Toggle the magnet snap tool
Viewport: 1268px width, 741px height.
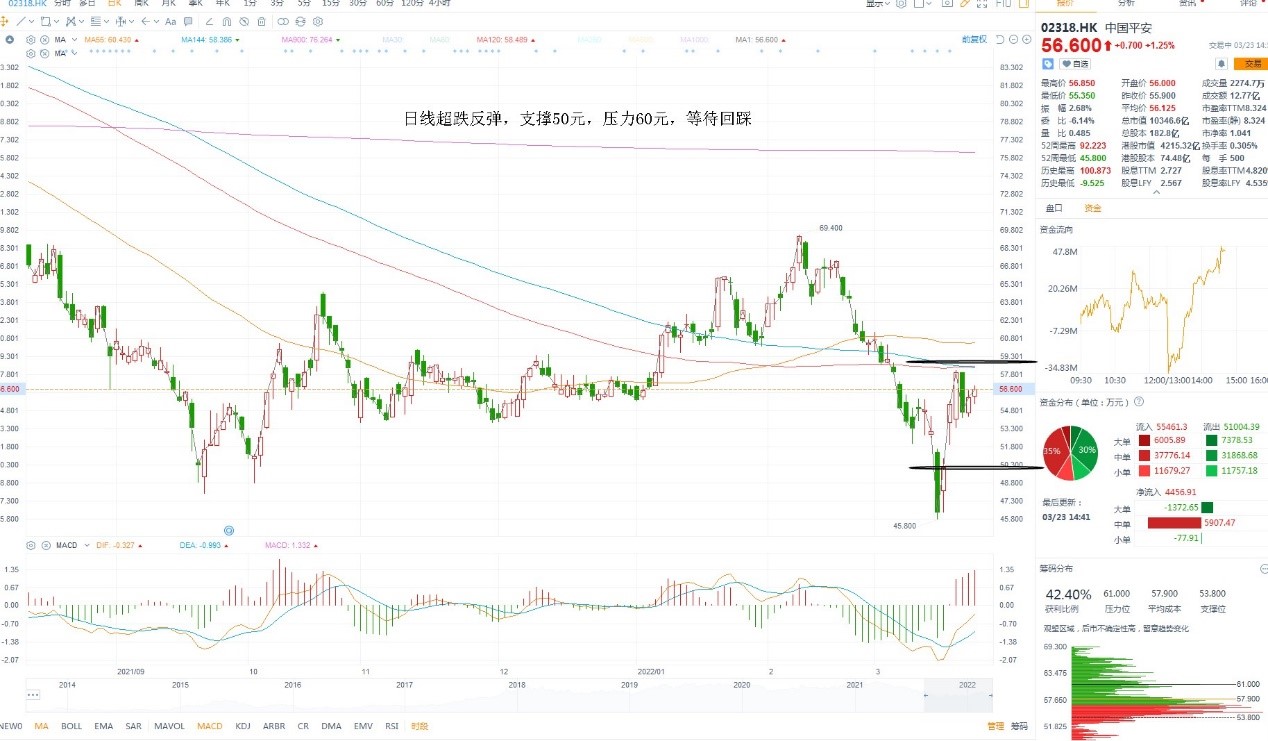coord(226,21)
